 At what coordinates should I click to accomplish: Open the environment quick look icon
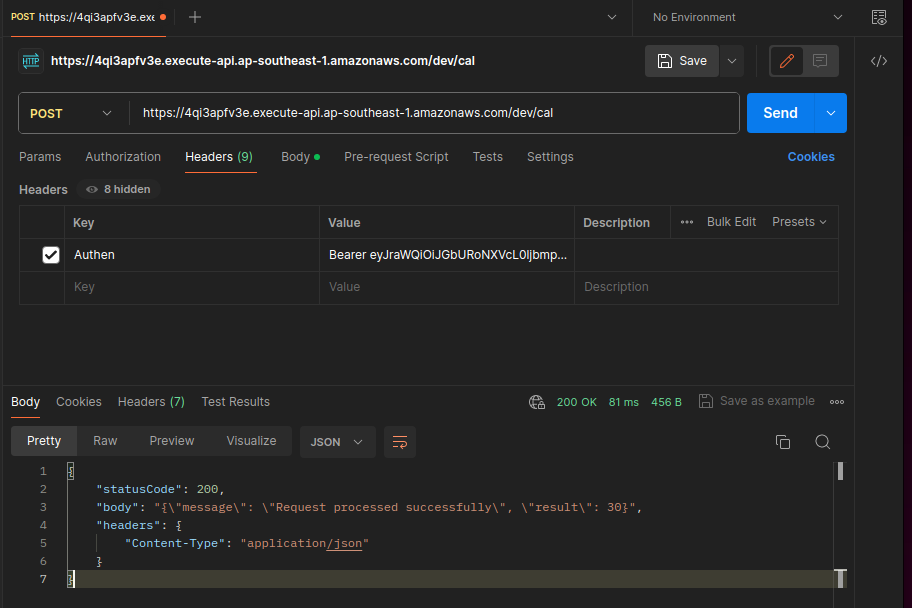tap(879, 17)
